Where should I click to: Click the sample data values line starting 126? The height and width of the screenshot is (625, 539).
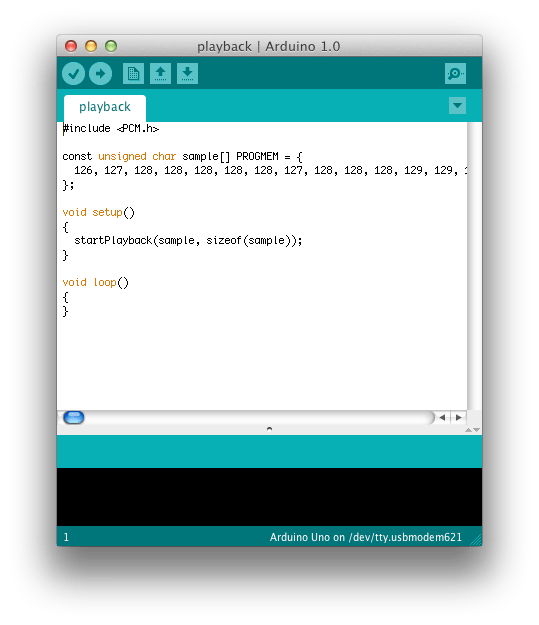click(x=270, y=171)
